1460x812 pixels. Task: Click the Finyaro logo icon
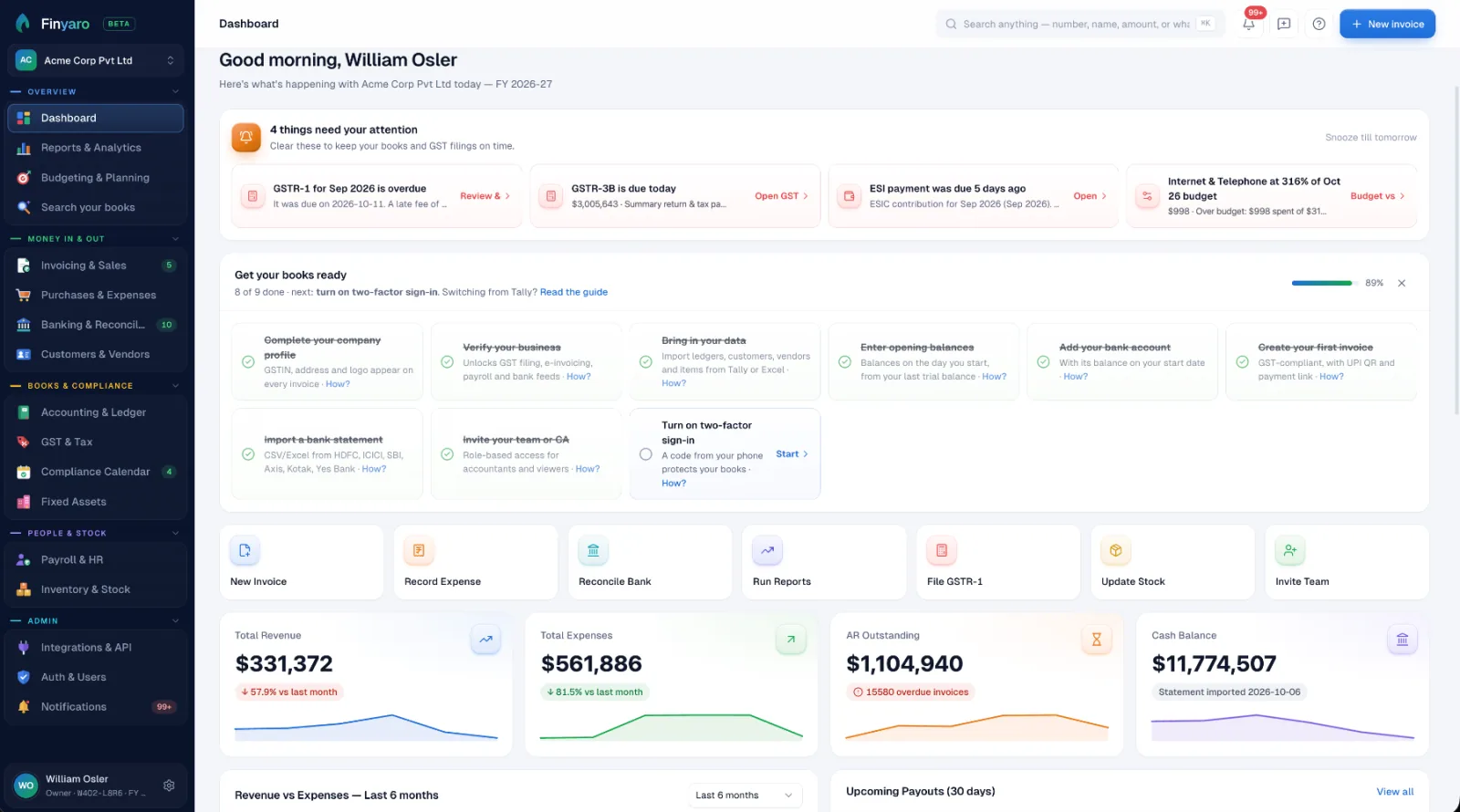(x=23, y=24)
